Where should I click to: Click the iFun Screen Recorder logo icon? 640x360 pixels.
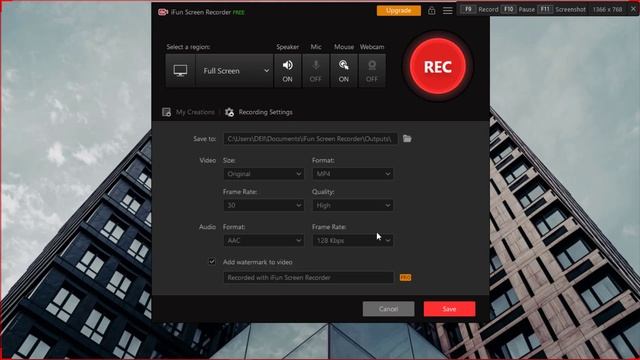(x=163, y=12)
